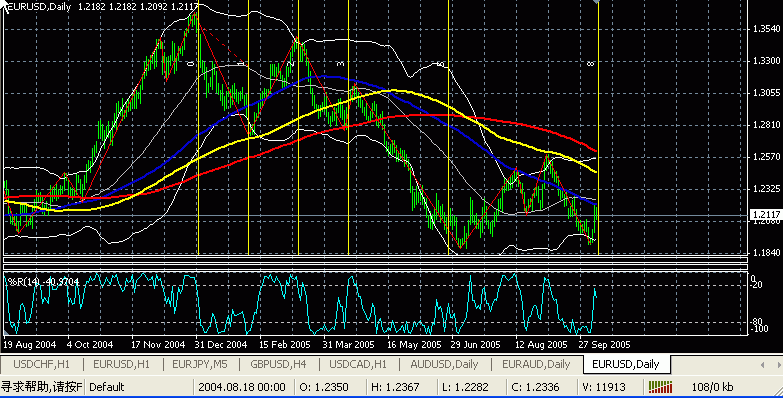The image size is (783, 398).
Task: Switch to the EURAUD,Daily chart tab
Action: coord(536,365)
